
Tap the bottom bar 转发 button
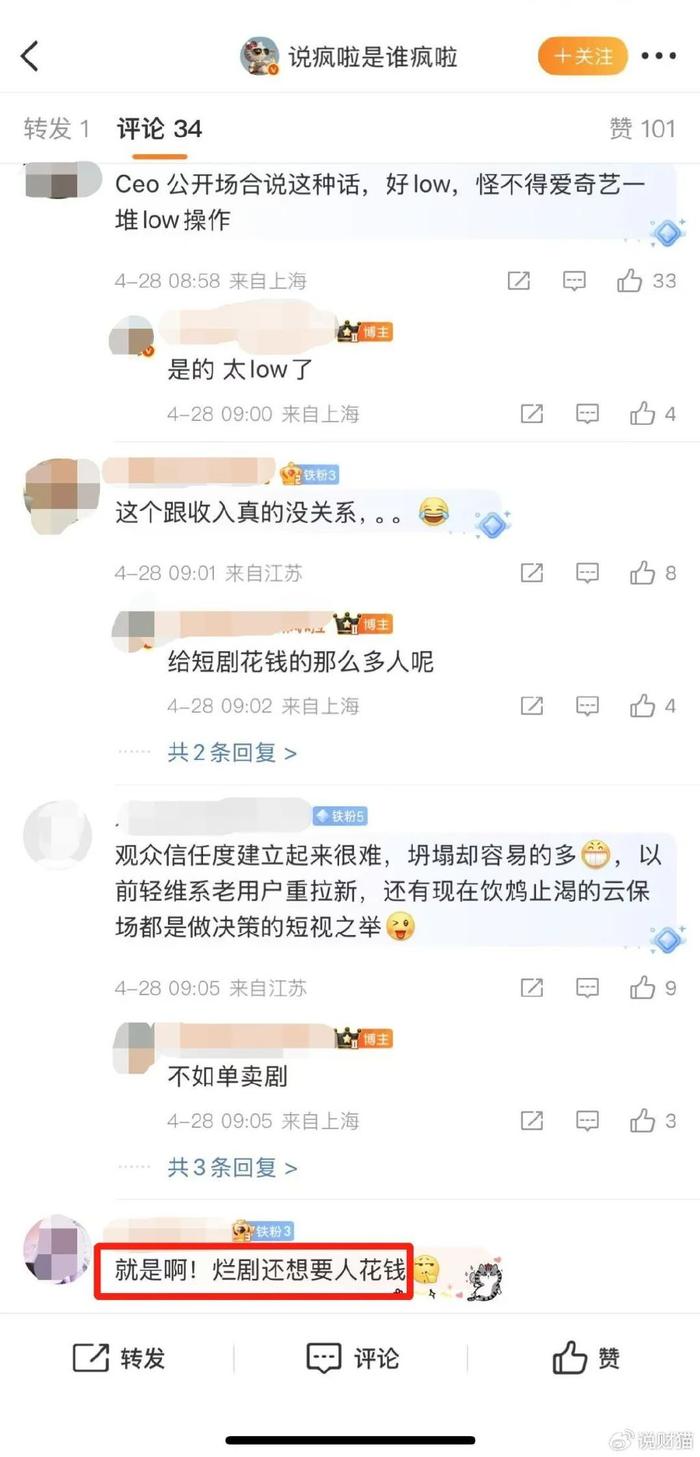coord(119,1358)
